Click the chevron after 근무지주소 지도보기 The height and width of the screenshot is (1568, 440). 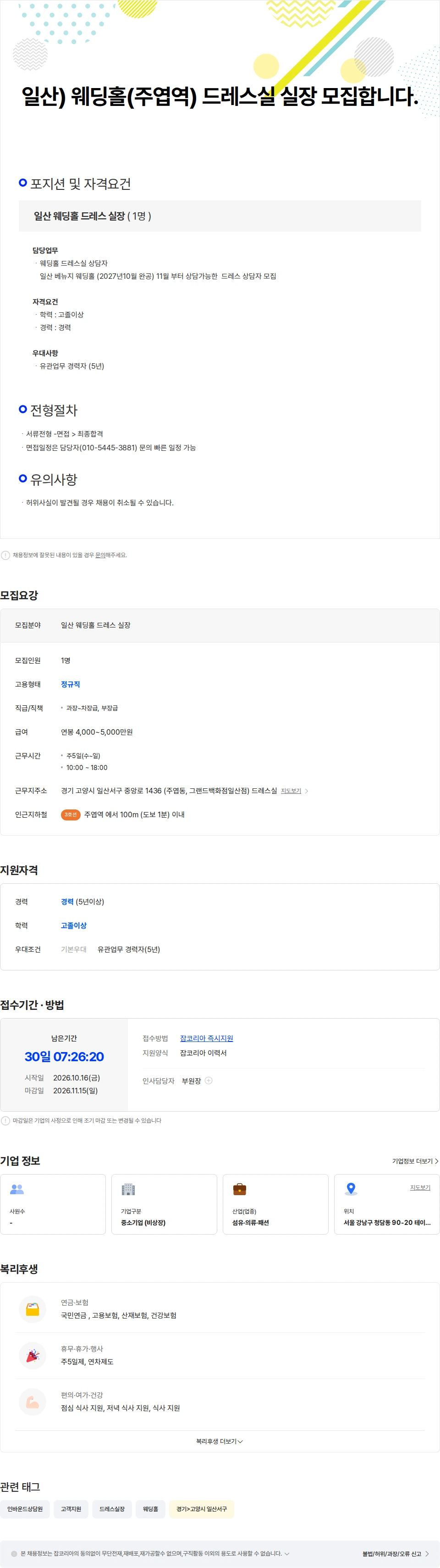[306, 791]
